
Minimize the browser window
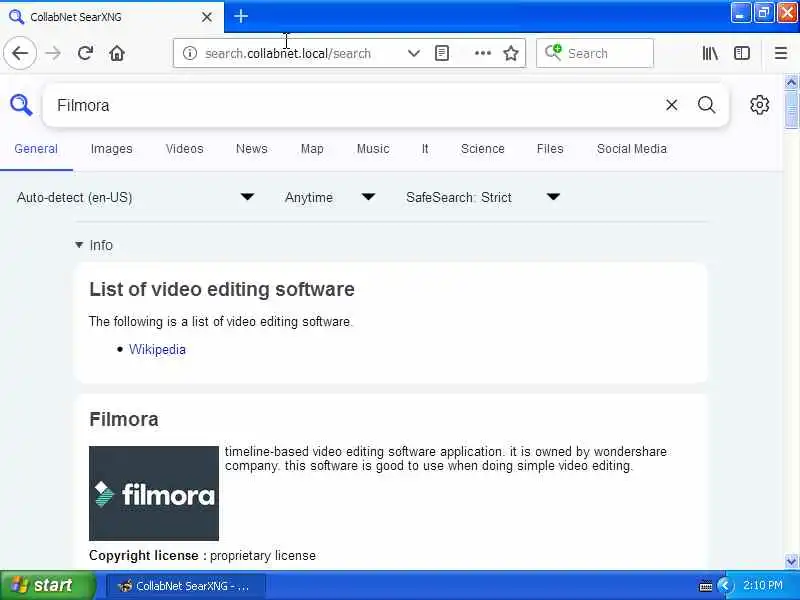click(x=740, y=13)
